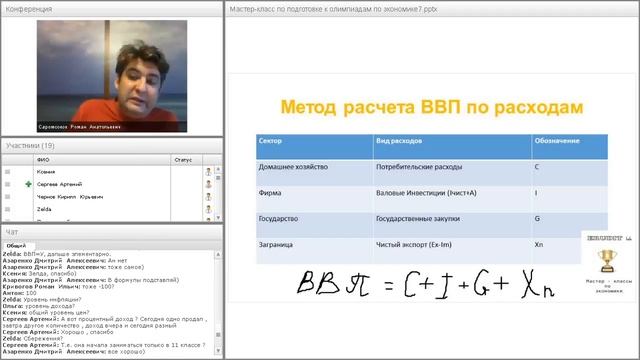640x360 pixels.
Task: Click the chat scroll-down arrow
Action: click(218, 351)
